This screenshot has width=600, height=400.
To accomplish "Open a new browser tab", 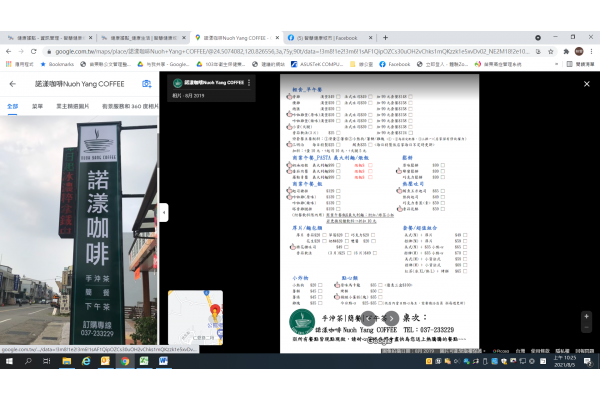I will pos(385,38).
